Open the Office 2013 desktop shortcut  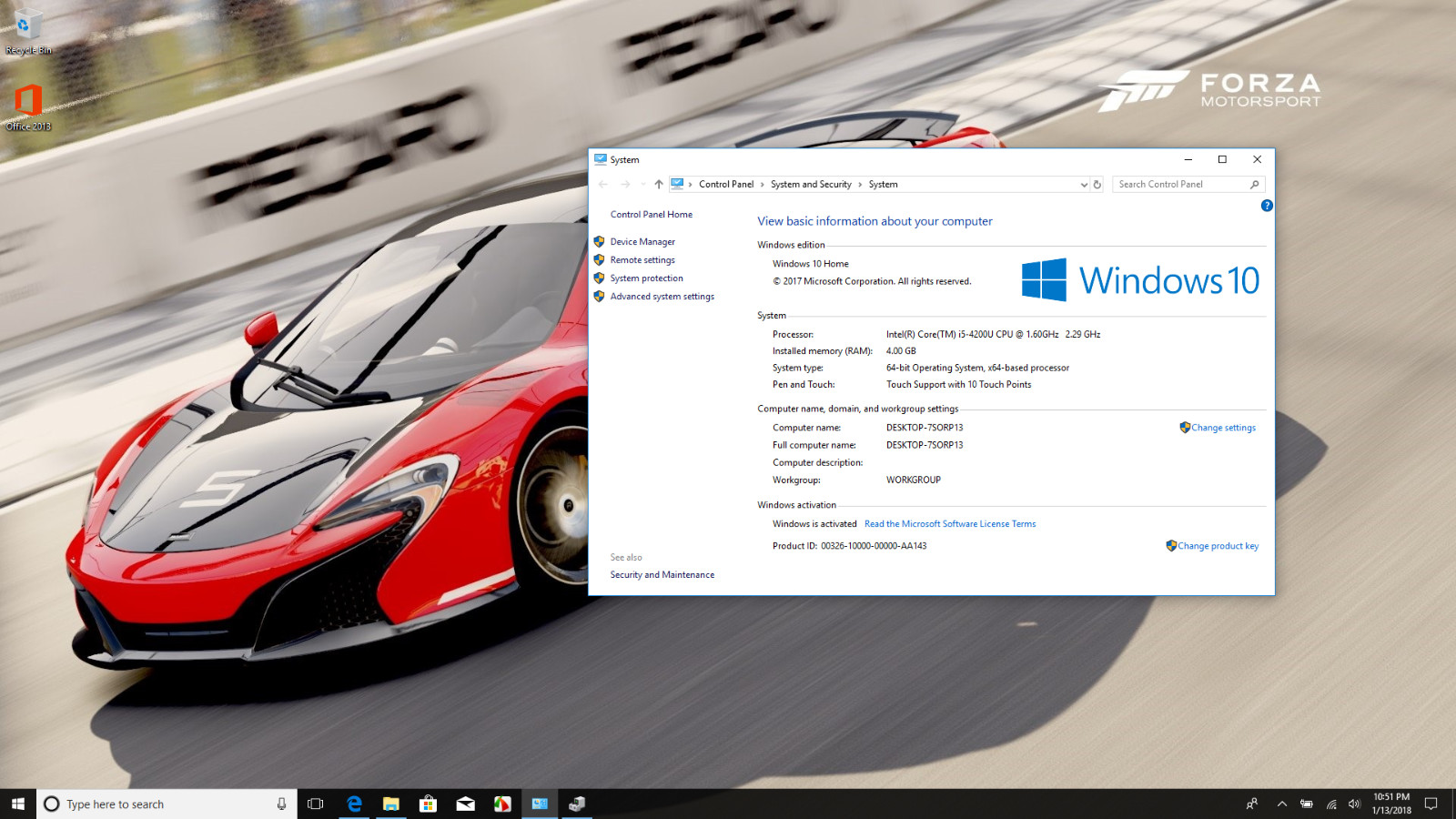[x=28, y=107]
